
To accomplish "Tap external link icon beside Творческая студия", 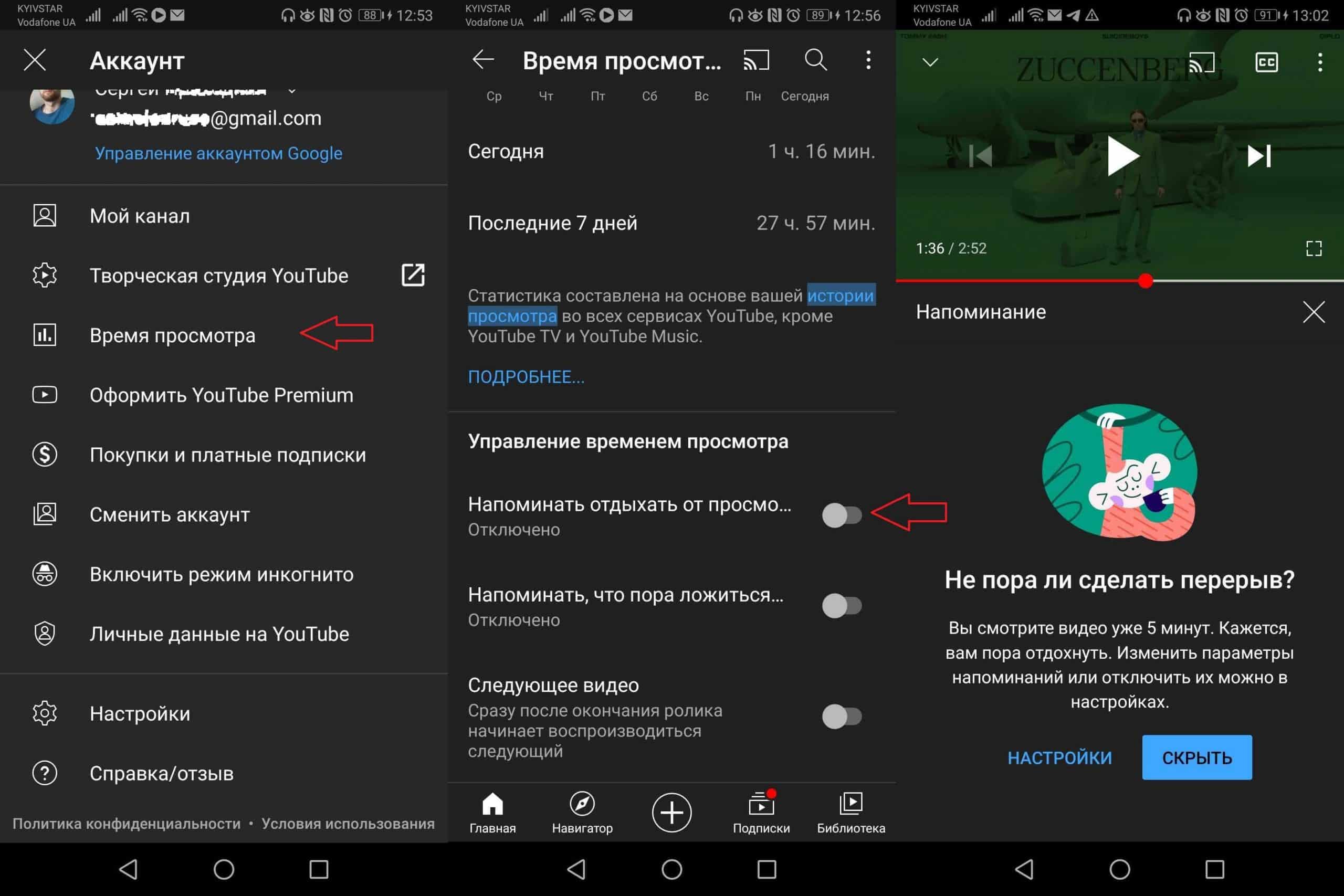I will (x=413, y=276).
